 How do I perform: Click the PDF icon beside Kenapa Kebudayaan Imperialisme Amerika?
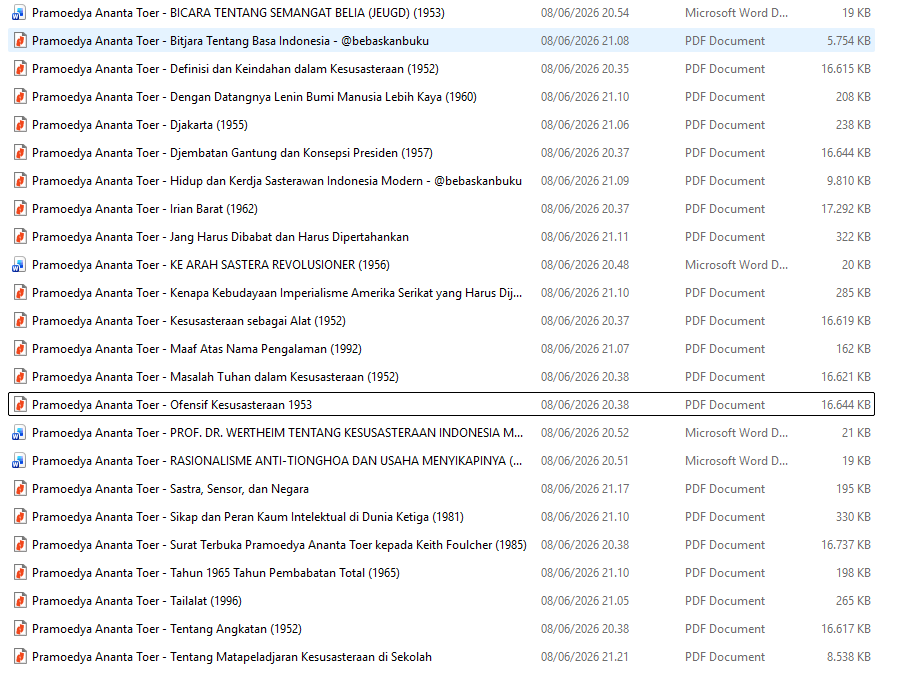pyautogui.click(x=20, y=293)
